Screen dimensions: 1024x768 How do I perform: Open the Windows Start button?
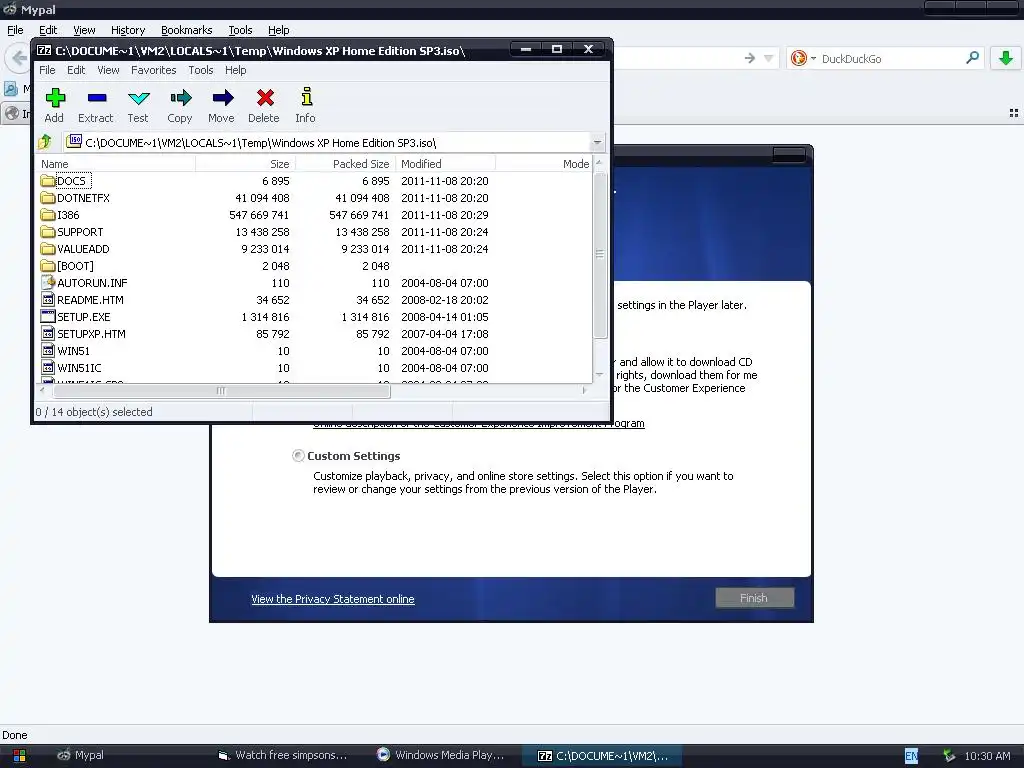pos(20,756)
